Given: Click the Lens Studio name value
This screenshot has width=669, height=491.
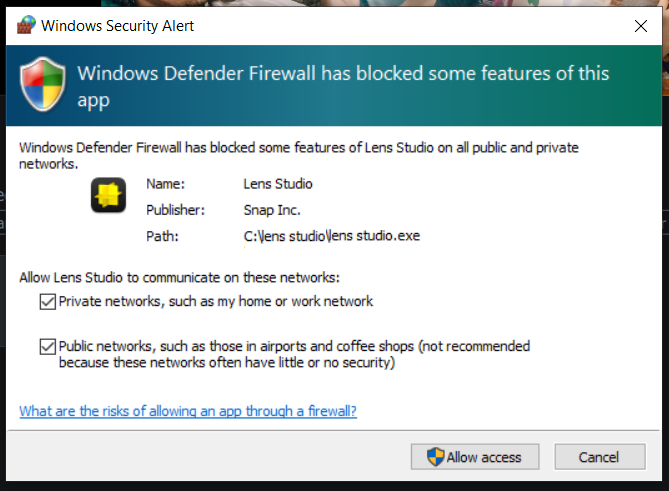Looking at the screenshot, I should [x=278, y=184].
